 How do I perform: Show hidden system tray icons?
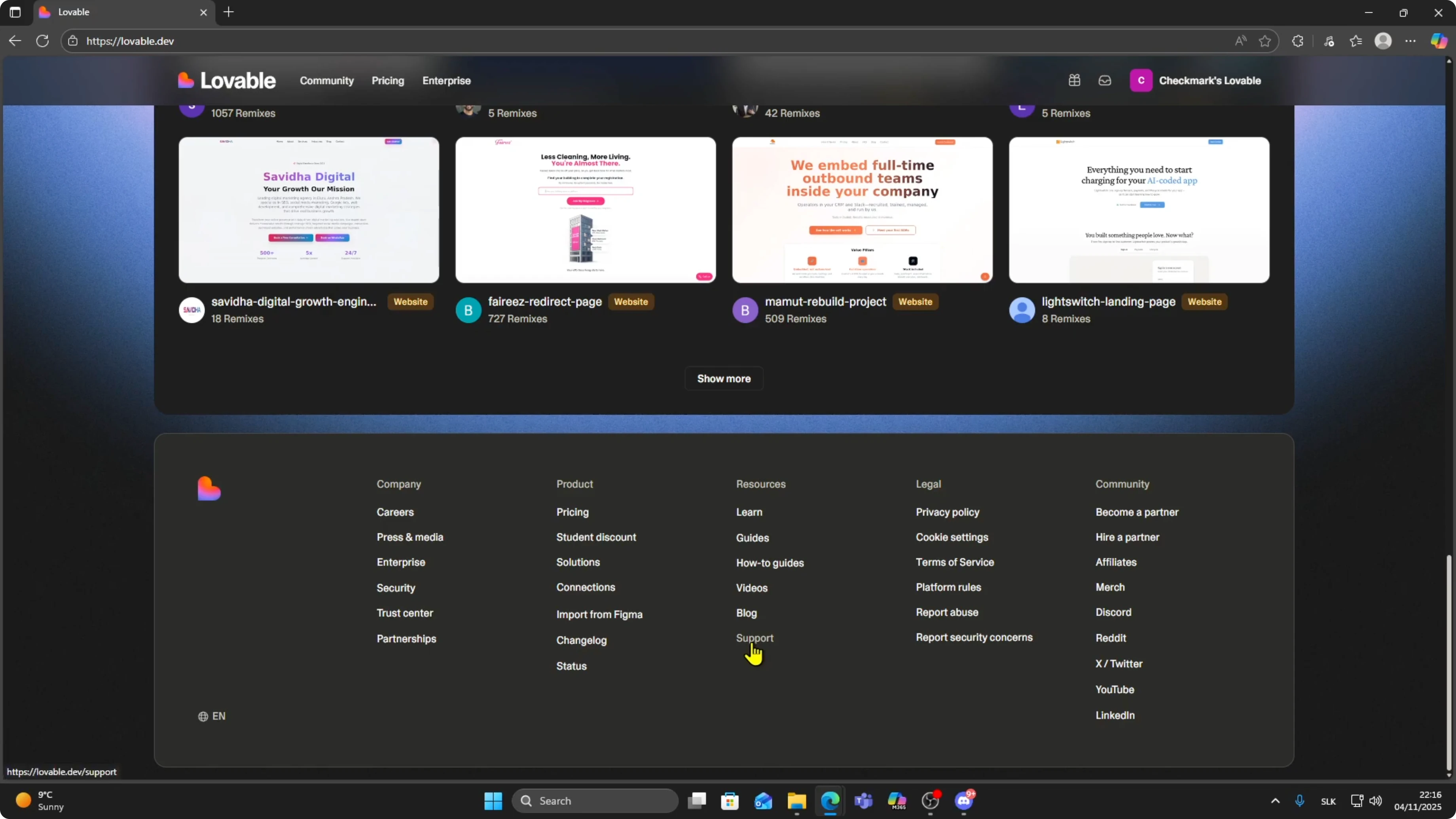pos(1275,801)
